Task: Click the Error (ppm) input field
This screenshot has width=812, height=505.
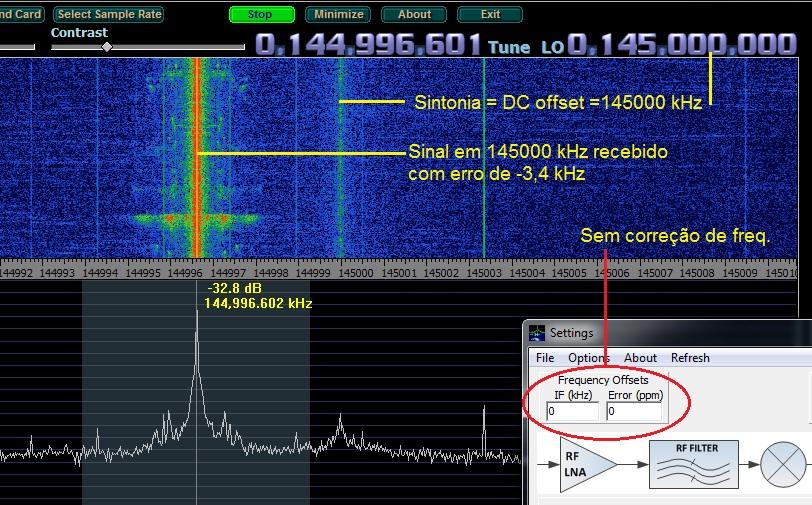Action: 634,411
